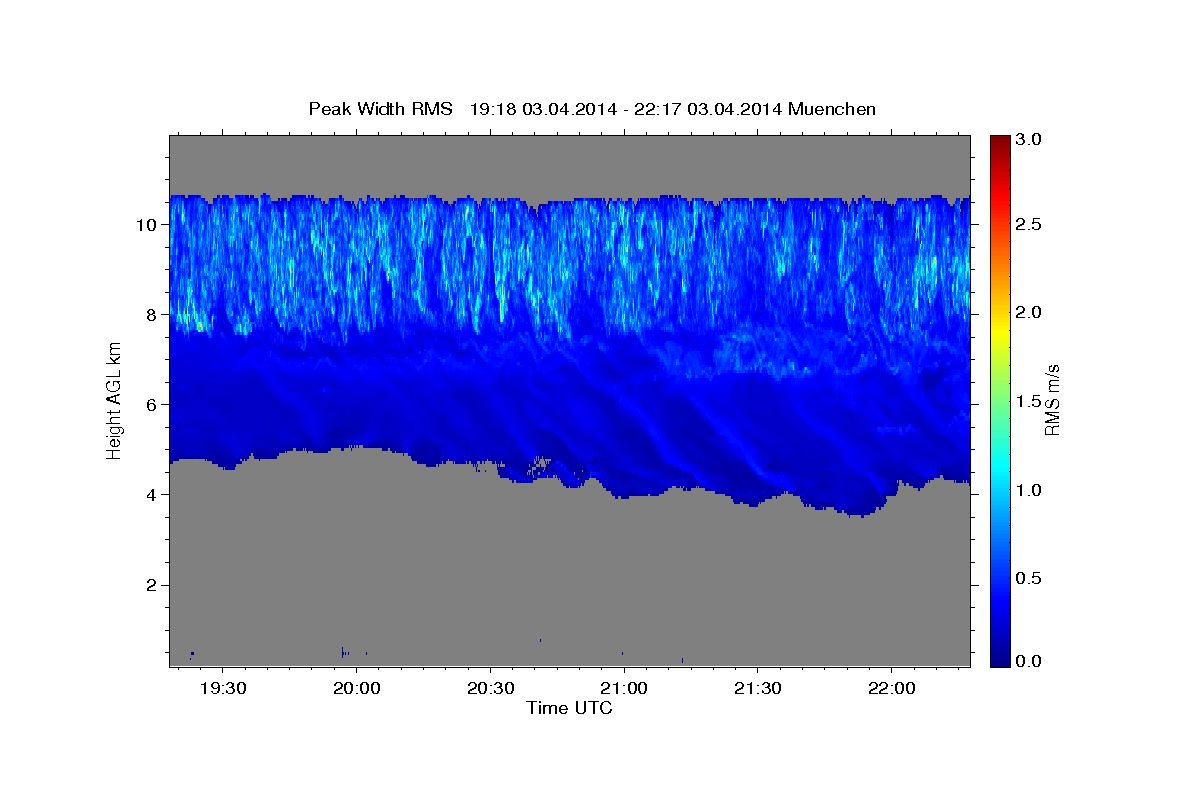The image size is (1200, 800).
Task: Click the 20:30 time tick label
Action: click(x=490, y=689)
